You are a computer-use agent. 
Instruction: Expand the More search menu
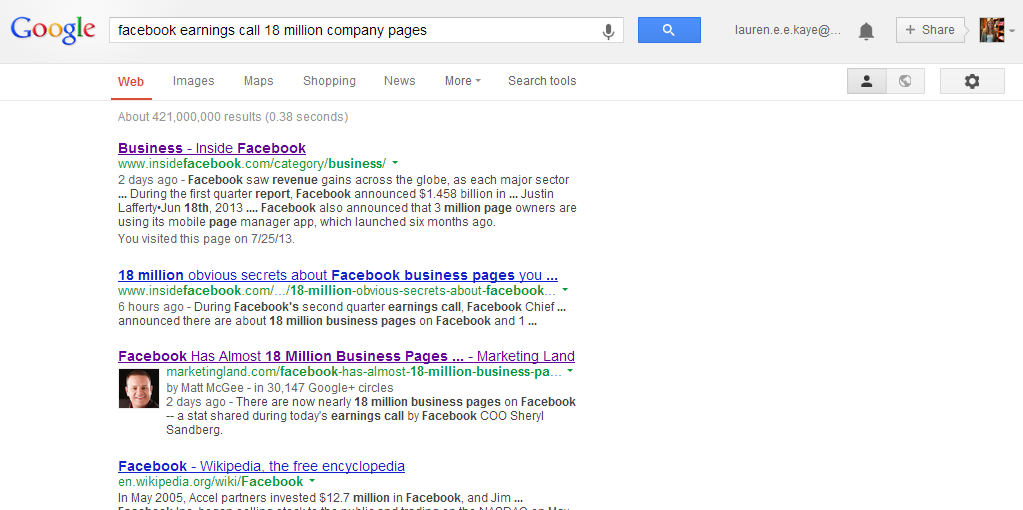coord(463,81)
